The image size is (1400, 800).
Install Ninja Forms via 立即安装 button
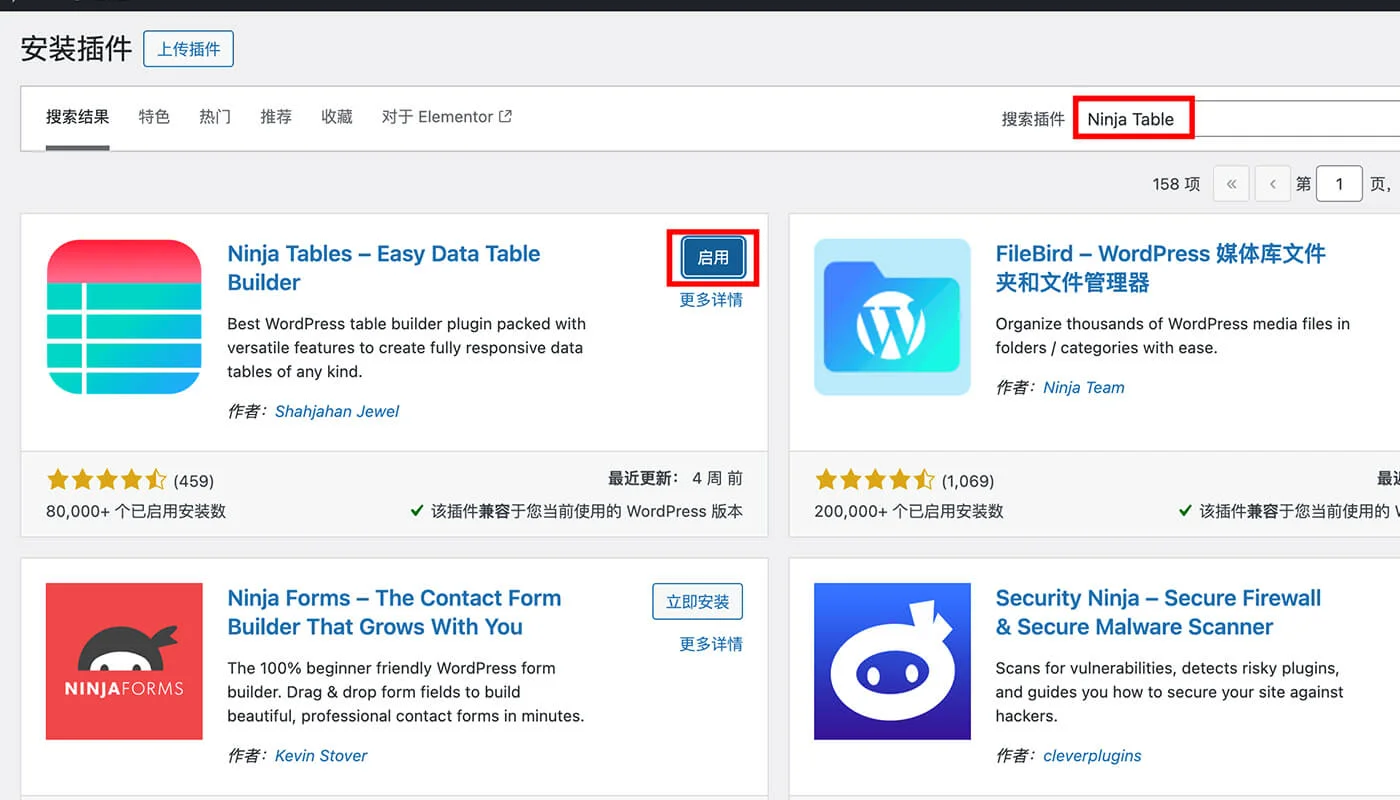tap(697, 601)
